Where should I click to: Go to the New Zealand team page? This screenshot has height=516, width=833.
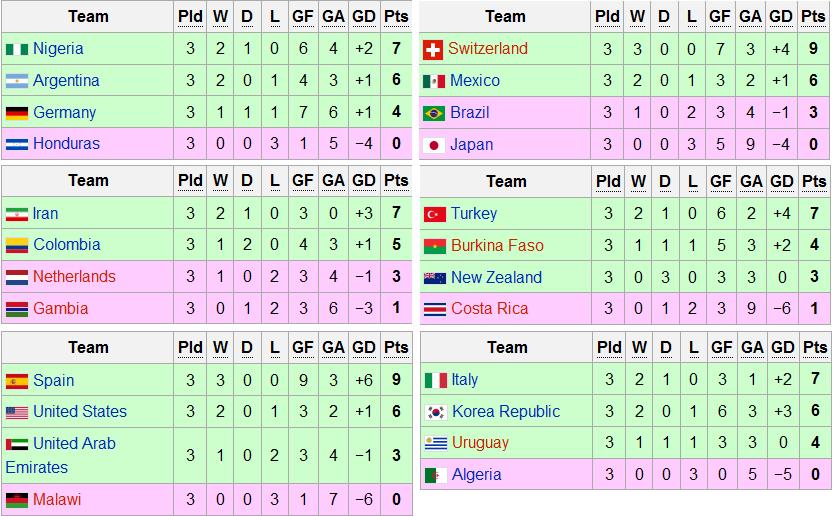[x=496, y=278]
